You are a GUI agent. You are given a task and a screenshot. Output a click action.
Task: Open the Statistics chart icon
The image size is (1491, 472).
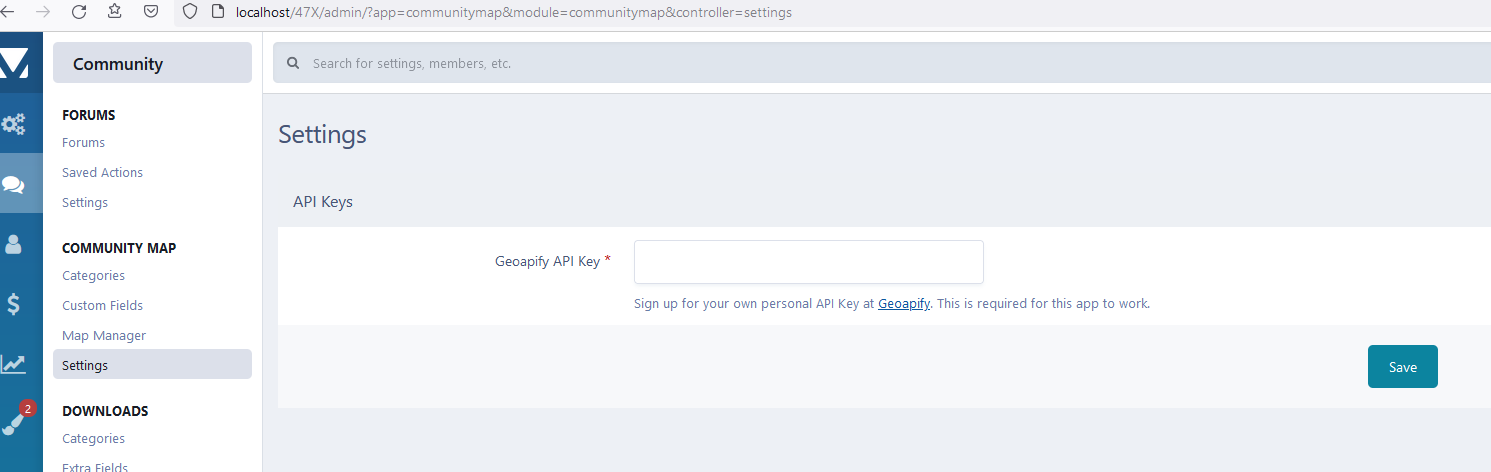14,364
